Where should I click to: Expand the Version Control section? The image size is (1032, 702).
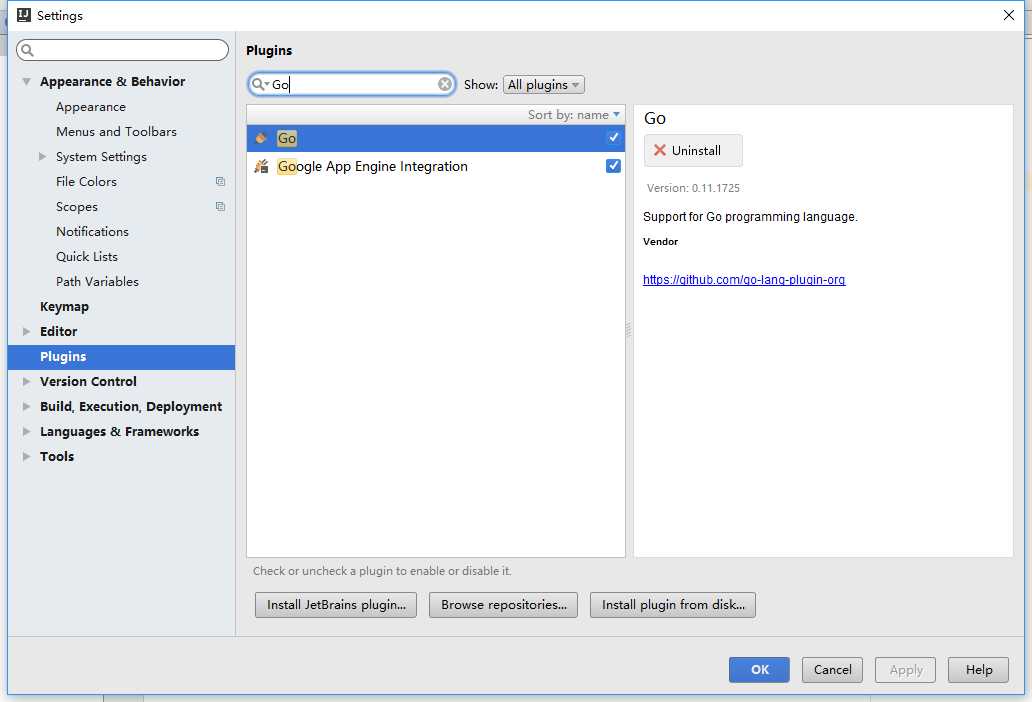click(x=26, y=382)
